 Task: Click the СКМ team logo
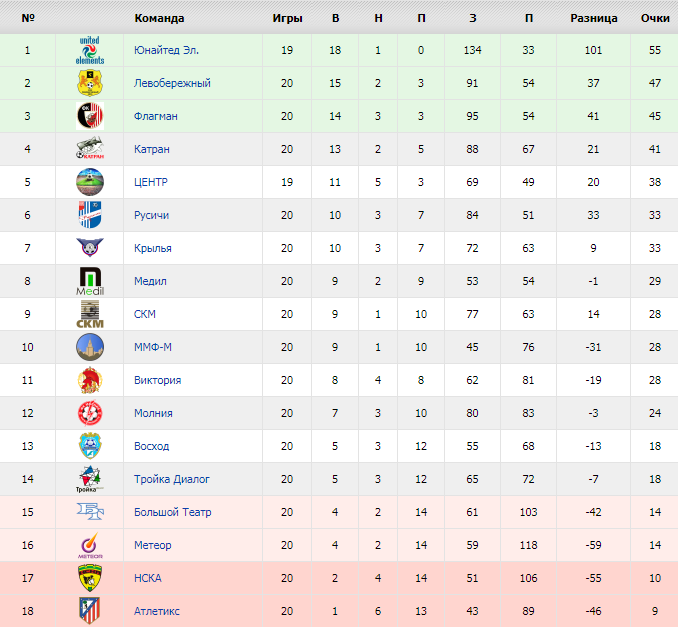(x=90, y=314)
